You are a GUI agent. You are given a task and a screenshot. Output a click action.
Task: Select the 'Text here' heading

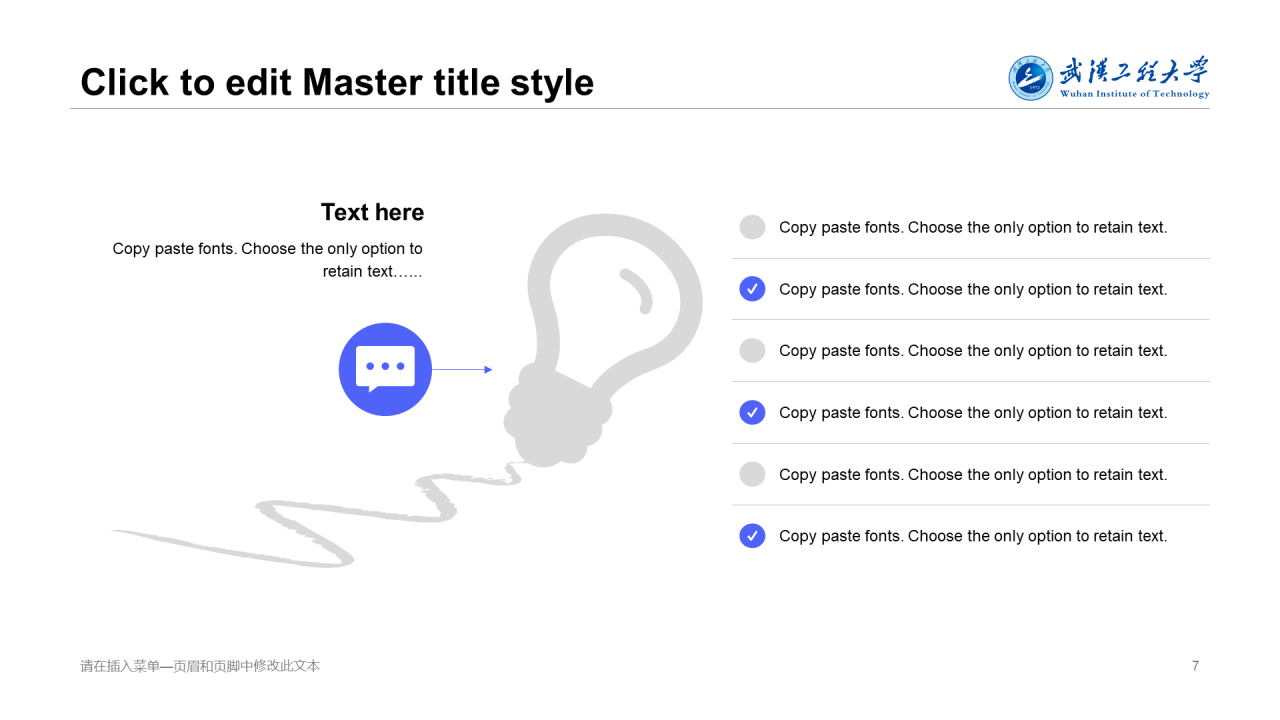[372, 212]
